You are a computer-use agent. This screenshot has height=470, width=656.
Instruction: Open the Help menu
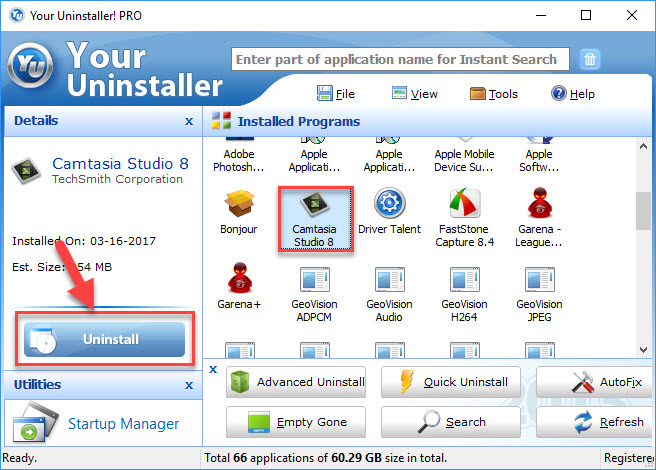573,93
